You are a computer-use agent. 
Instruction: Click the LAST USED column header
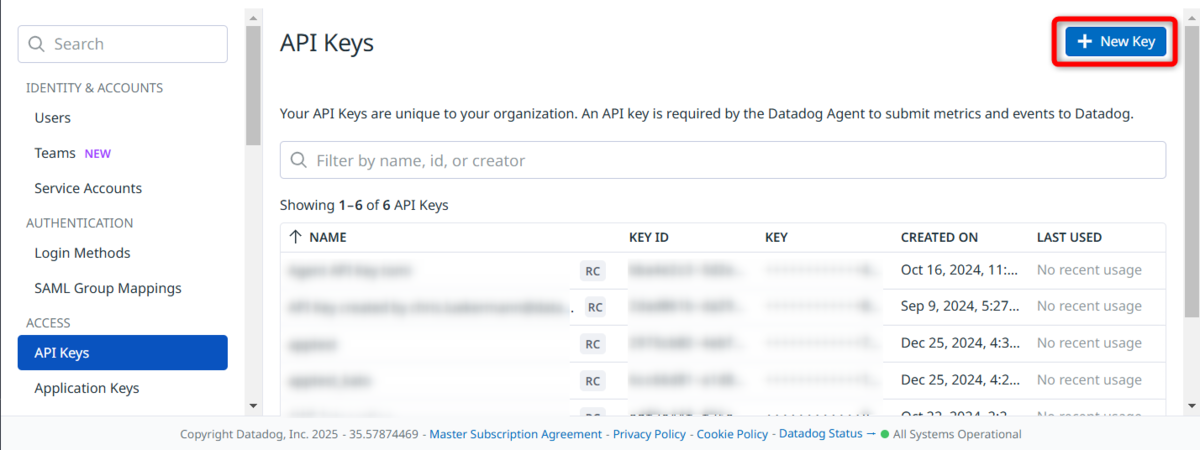pos(1069,238)
